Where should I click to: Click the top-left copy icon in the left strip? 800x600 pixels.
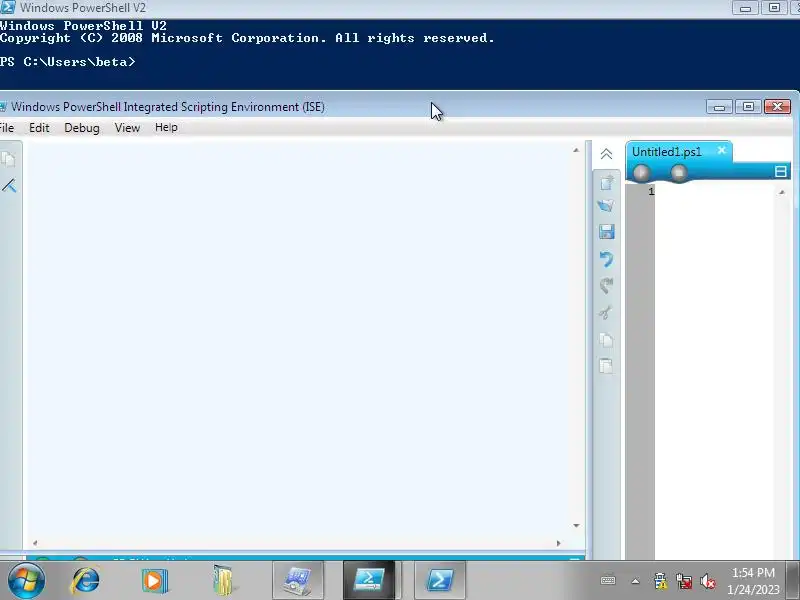(x=8, y=159)
